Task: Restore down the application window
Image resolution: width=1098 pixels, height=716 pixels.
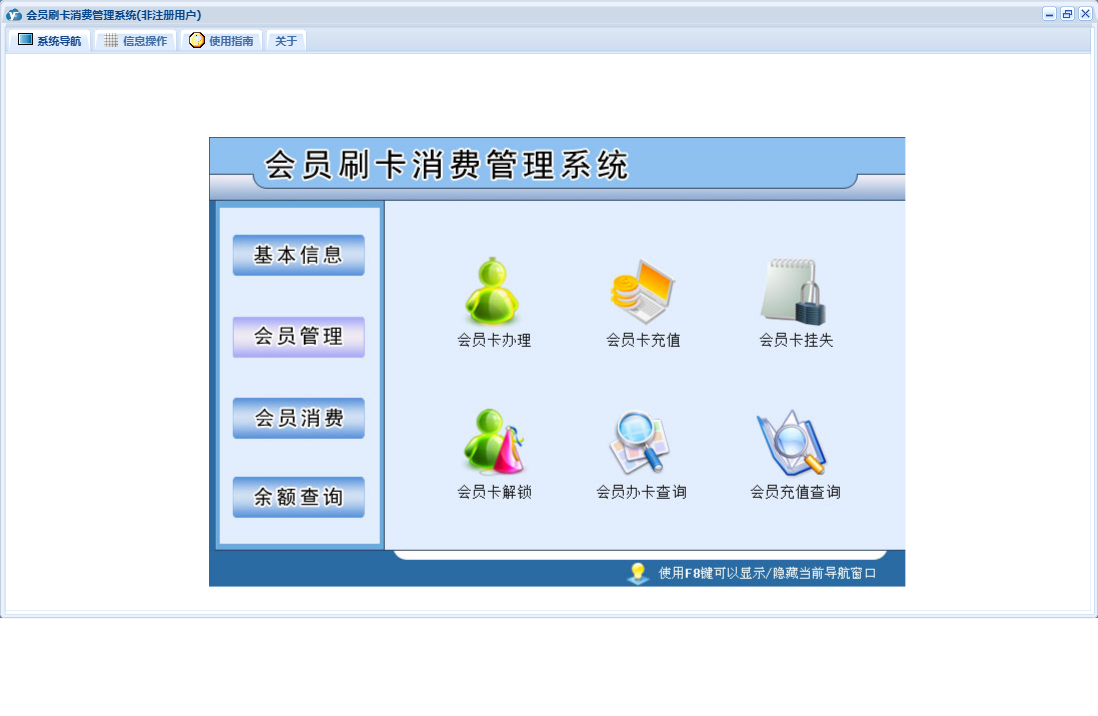Action: pyautogui.click(x=1067, y=14)
